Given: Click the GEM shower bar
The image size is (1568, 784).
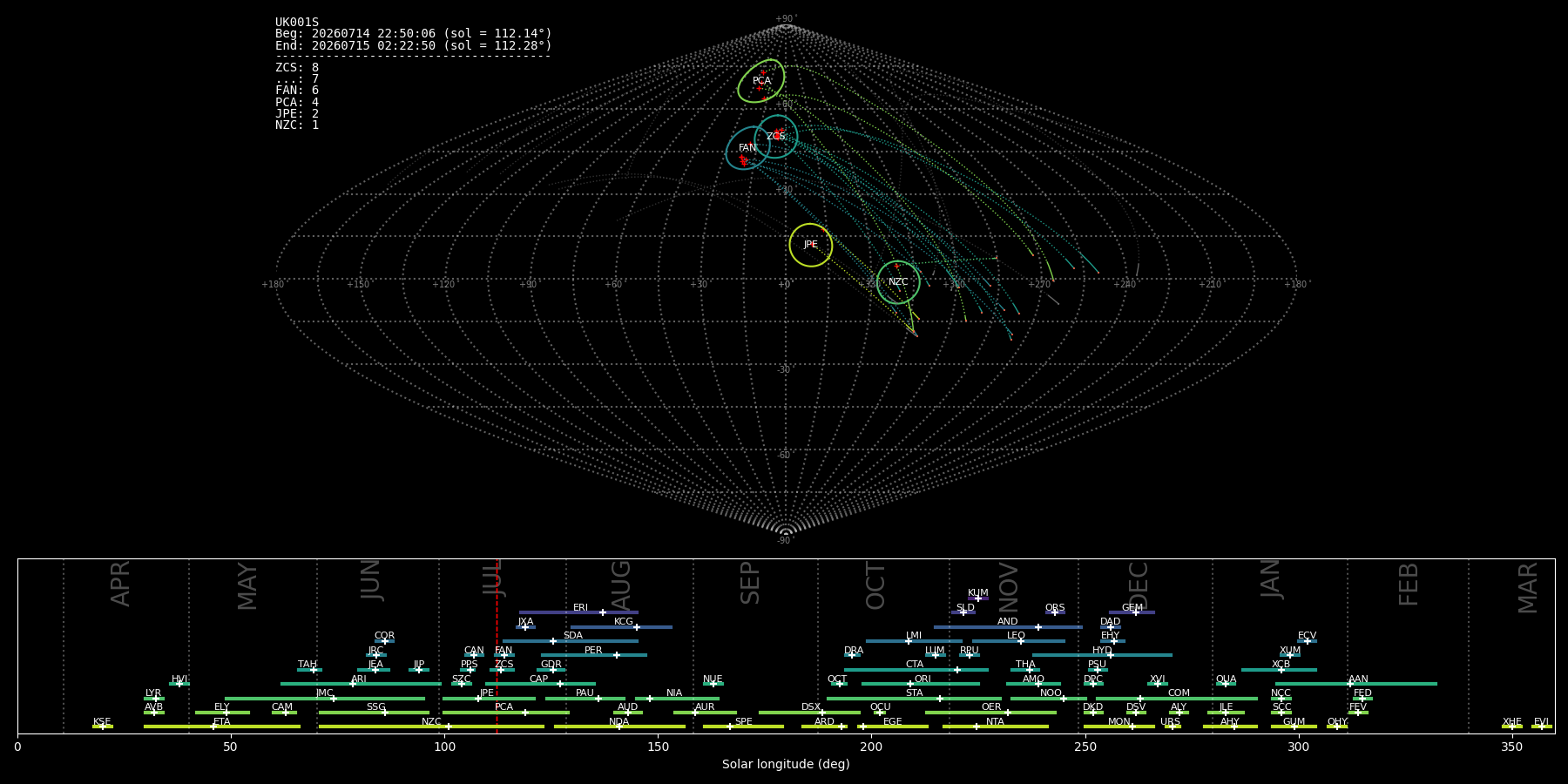Looking at the screenshot, I should pyautogui.click(x=1132, y=612).
